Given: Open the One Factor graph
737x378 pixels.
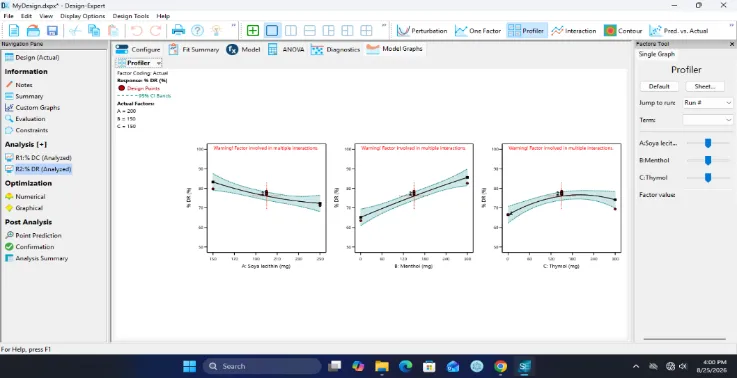Looking at the screenshot, I should 478,31.
